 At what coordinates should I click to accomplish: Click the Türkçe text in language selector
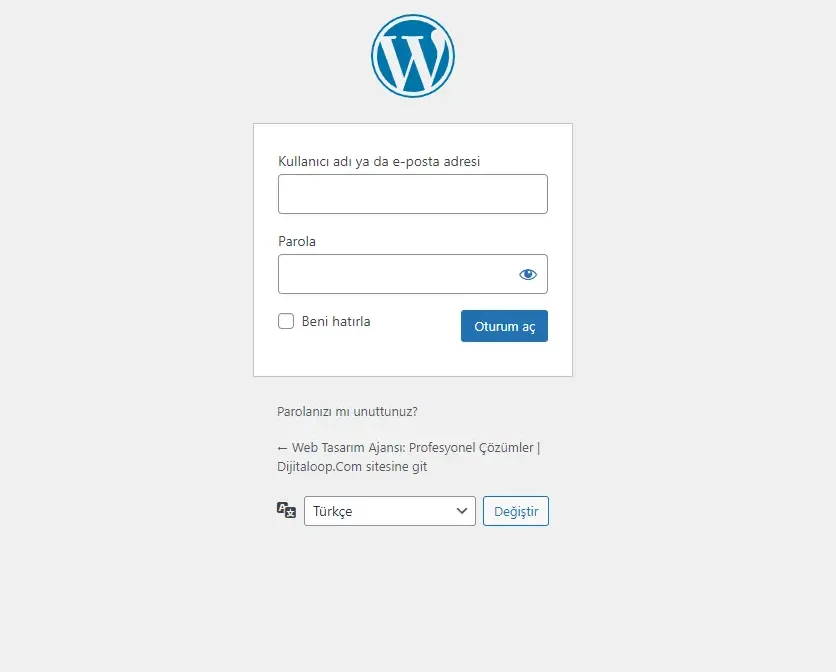333,511
